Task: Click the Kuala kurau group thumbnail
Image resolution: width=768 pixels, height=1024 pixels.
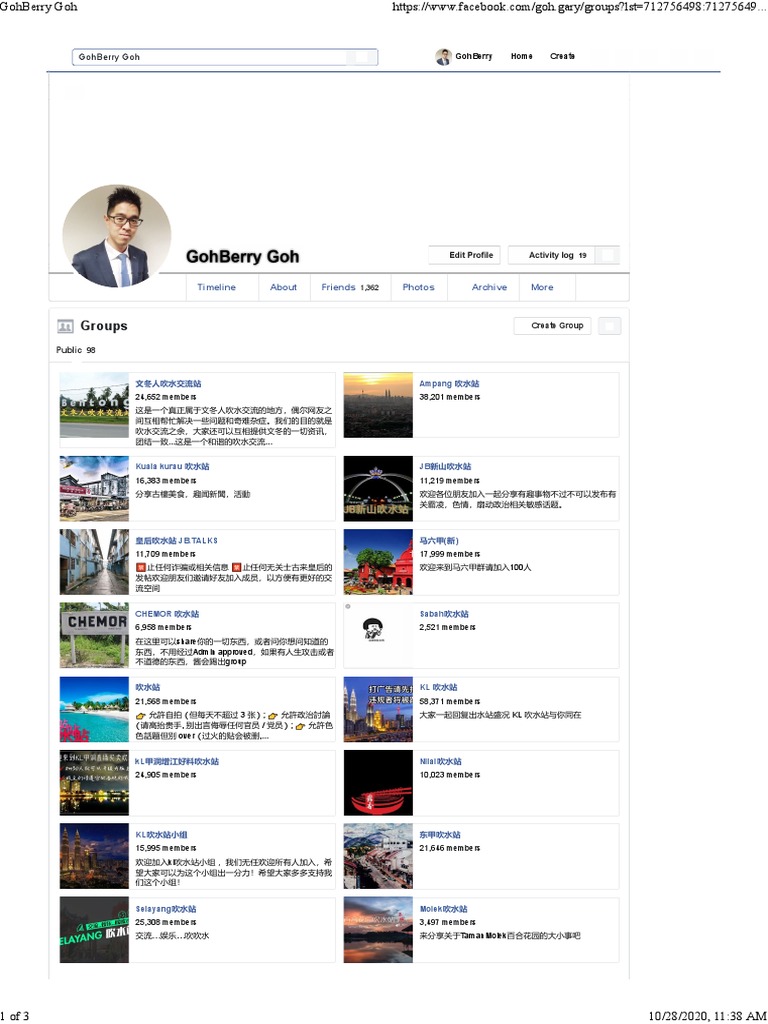Action: click(x=94, y=488)
